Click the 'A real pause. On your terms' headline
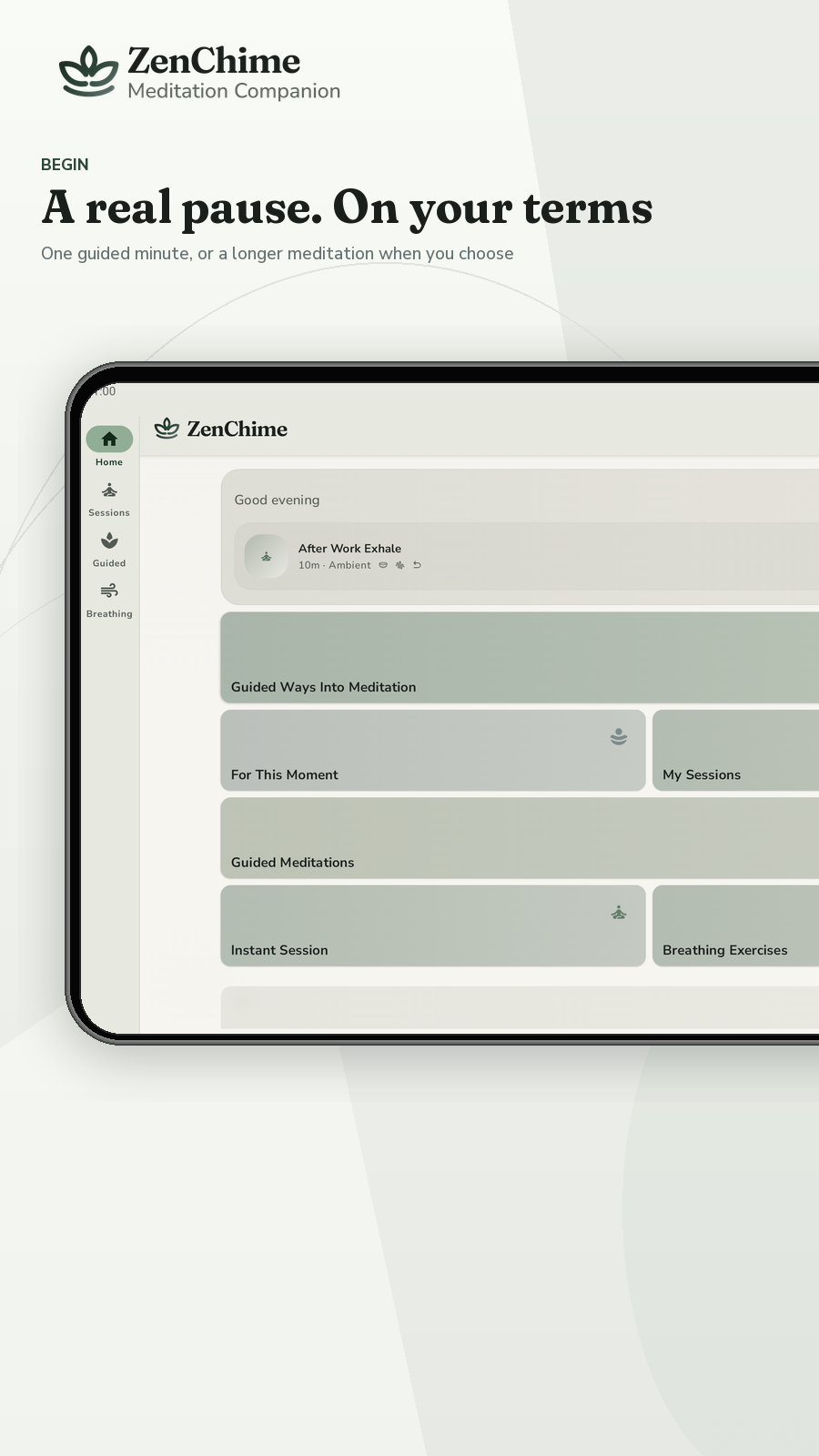This screenshot has width=819, height=1456. point(347,207)
